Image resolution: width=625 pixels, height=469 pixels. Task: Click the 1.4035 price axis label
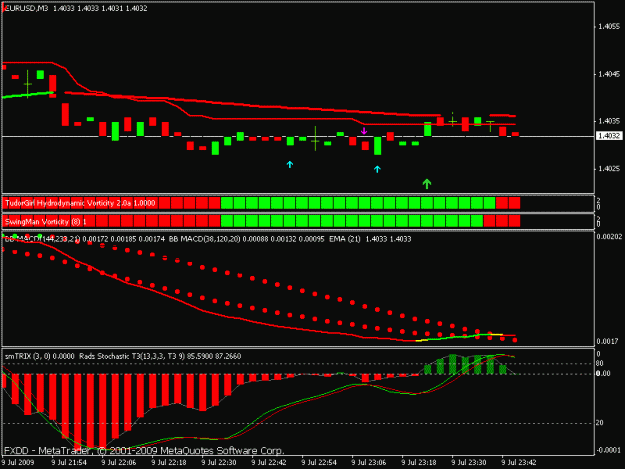[x=609, y=121]
